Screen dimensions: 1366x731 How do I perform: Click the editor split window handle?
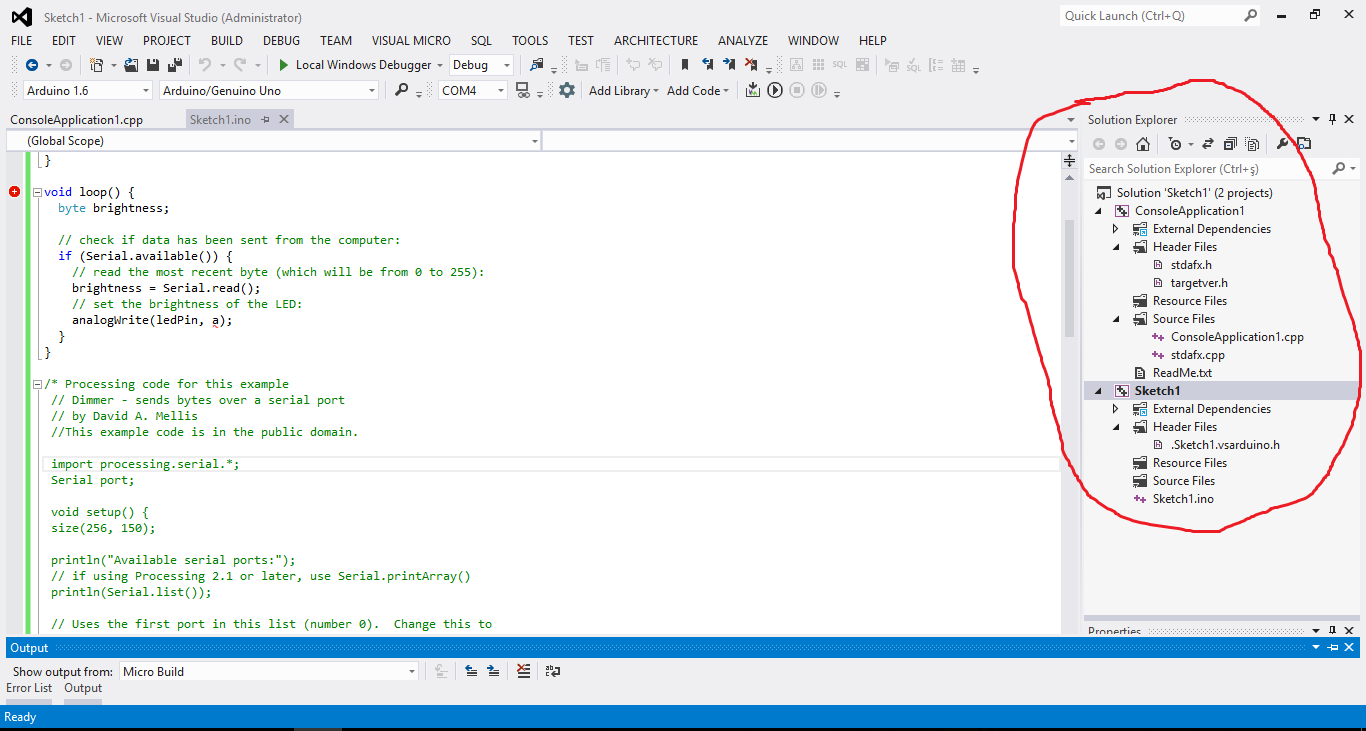point(1069,160)
